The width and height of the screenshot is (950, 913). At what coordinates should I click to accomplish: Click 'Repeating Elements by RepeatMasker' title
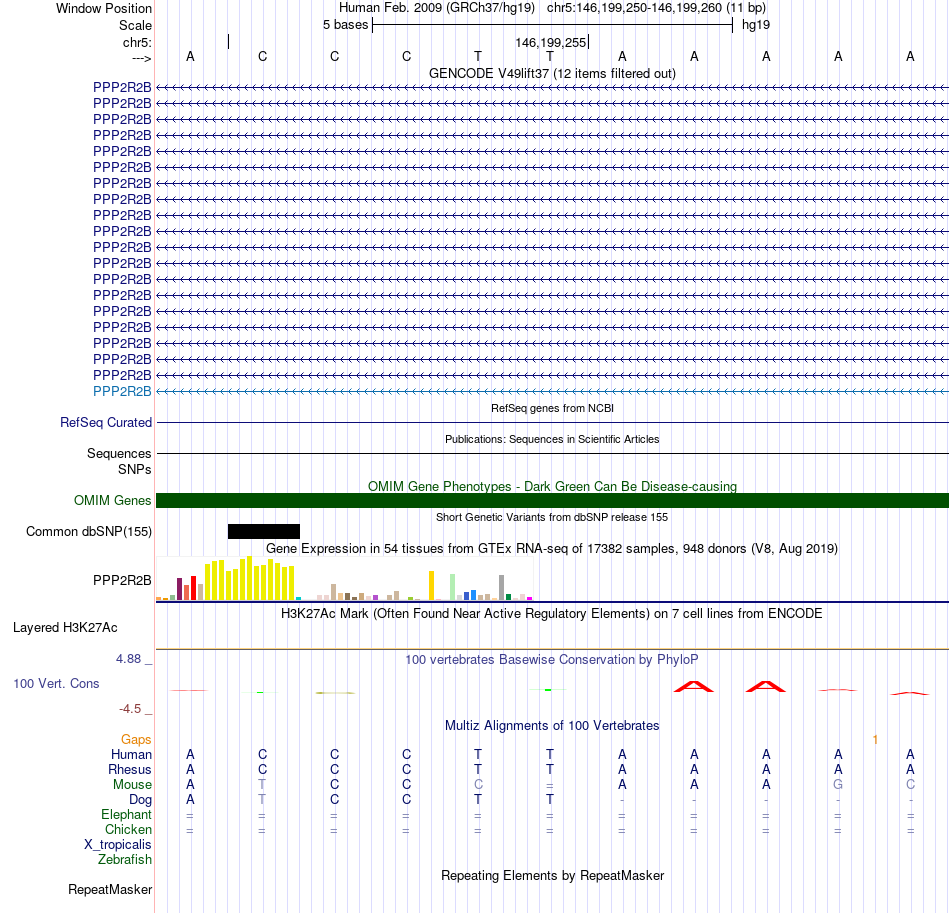[x=552, y=875]
